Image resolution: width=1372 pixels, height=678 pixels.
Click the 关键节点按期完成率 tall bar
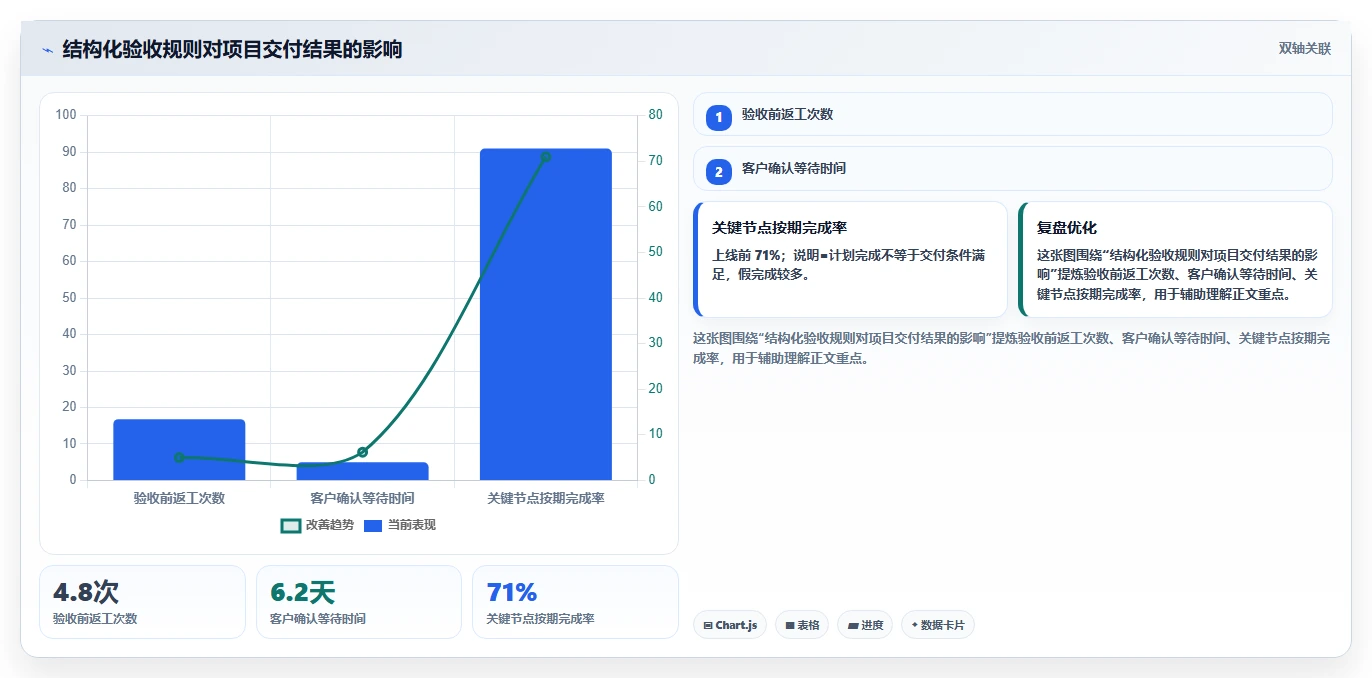coord(545,314)
